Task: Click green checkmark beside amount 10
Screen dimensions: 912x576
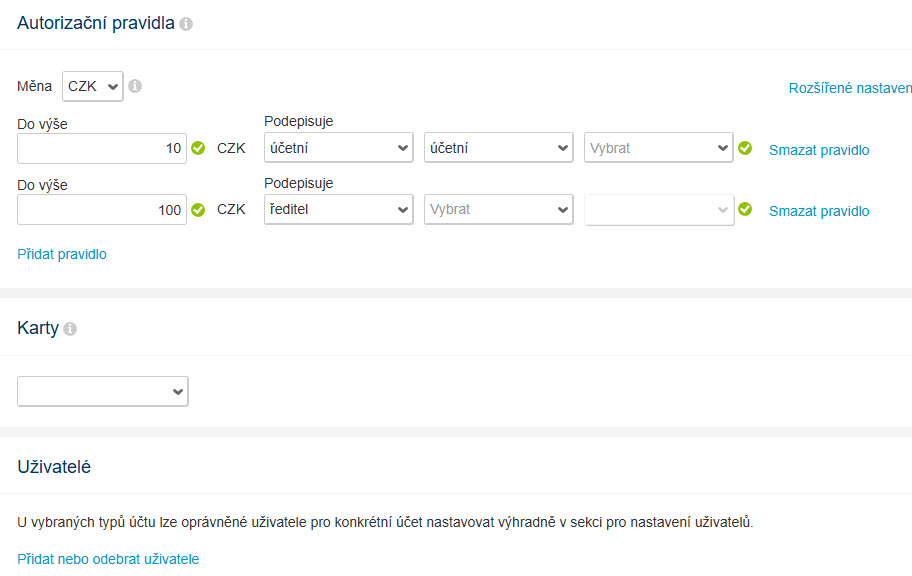Action: pos(198,148)
